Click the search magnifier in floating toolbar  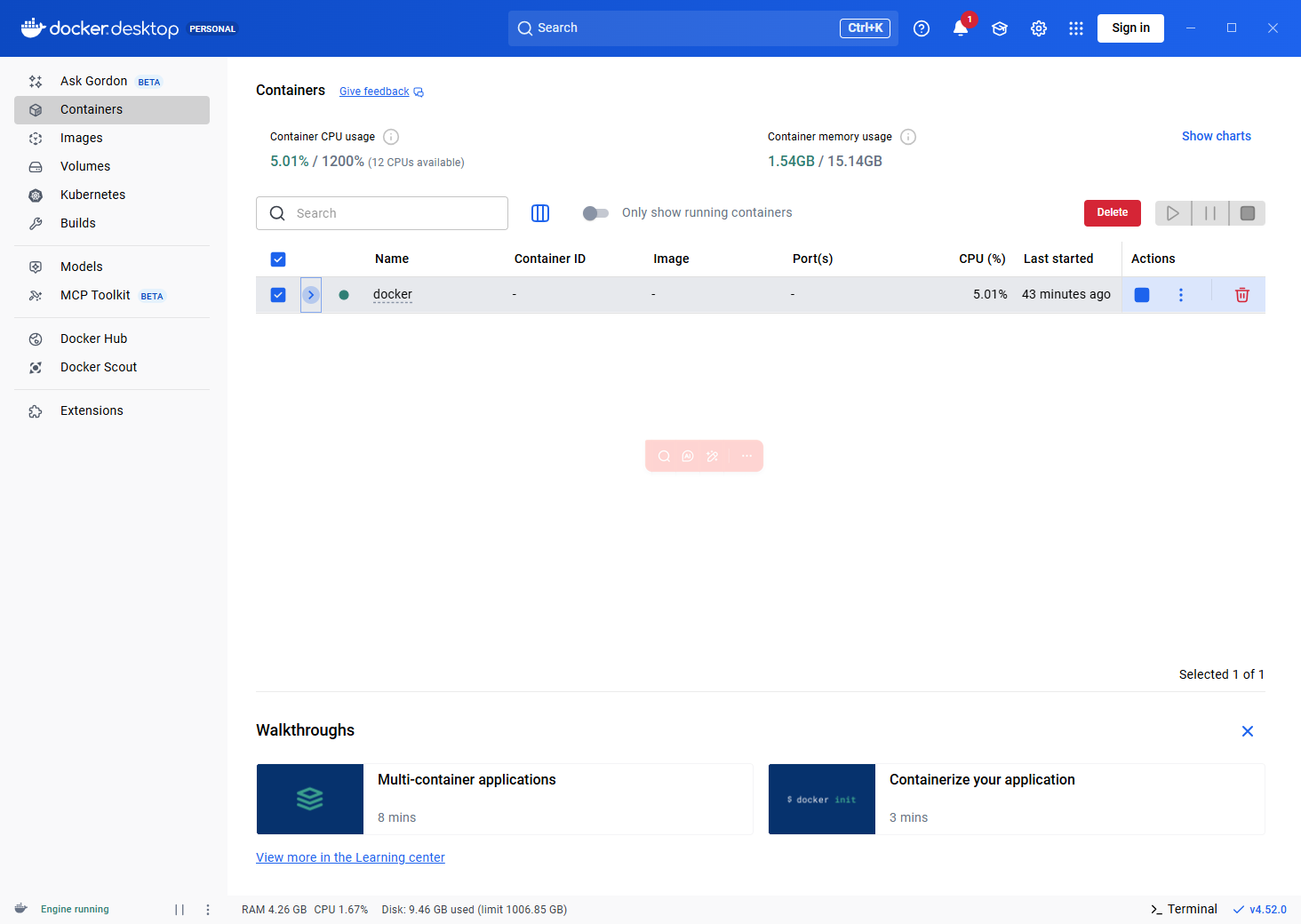(664, 456)
